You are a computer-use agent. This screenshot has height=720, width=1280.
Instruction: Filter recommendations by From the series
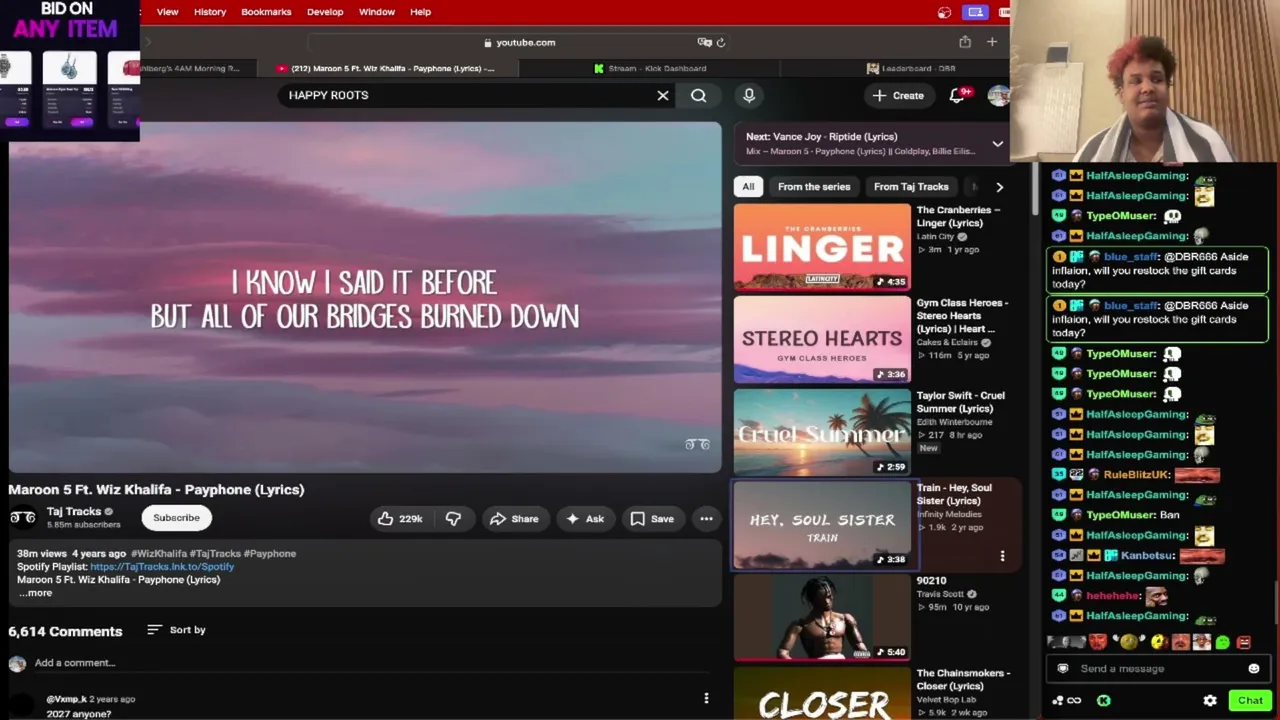point(814,187)
